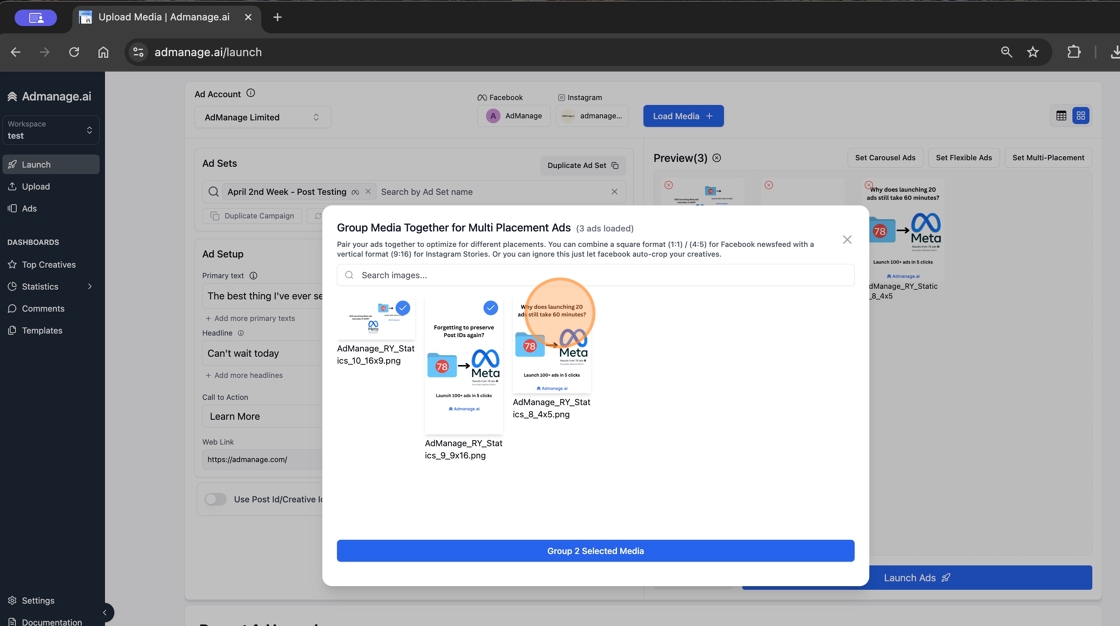Click the Admanage.ai logo in sidebar
Viewport: 1120px width, 626px height.
tap(49, 96)
